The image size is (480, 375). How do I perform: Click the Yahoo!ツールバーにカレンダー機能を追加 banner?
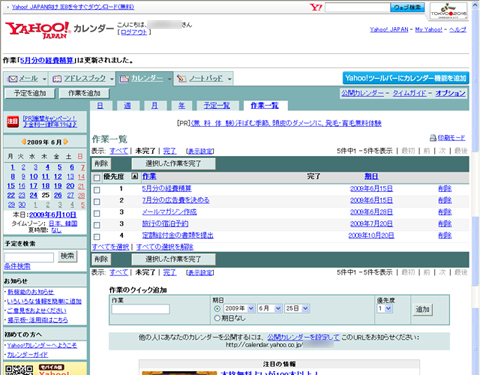(406, 78)
